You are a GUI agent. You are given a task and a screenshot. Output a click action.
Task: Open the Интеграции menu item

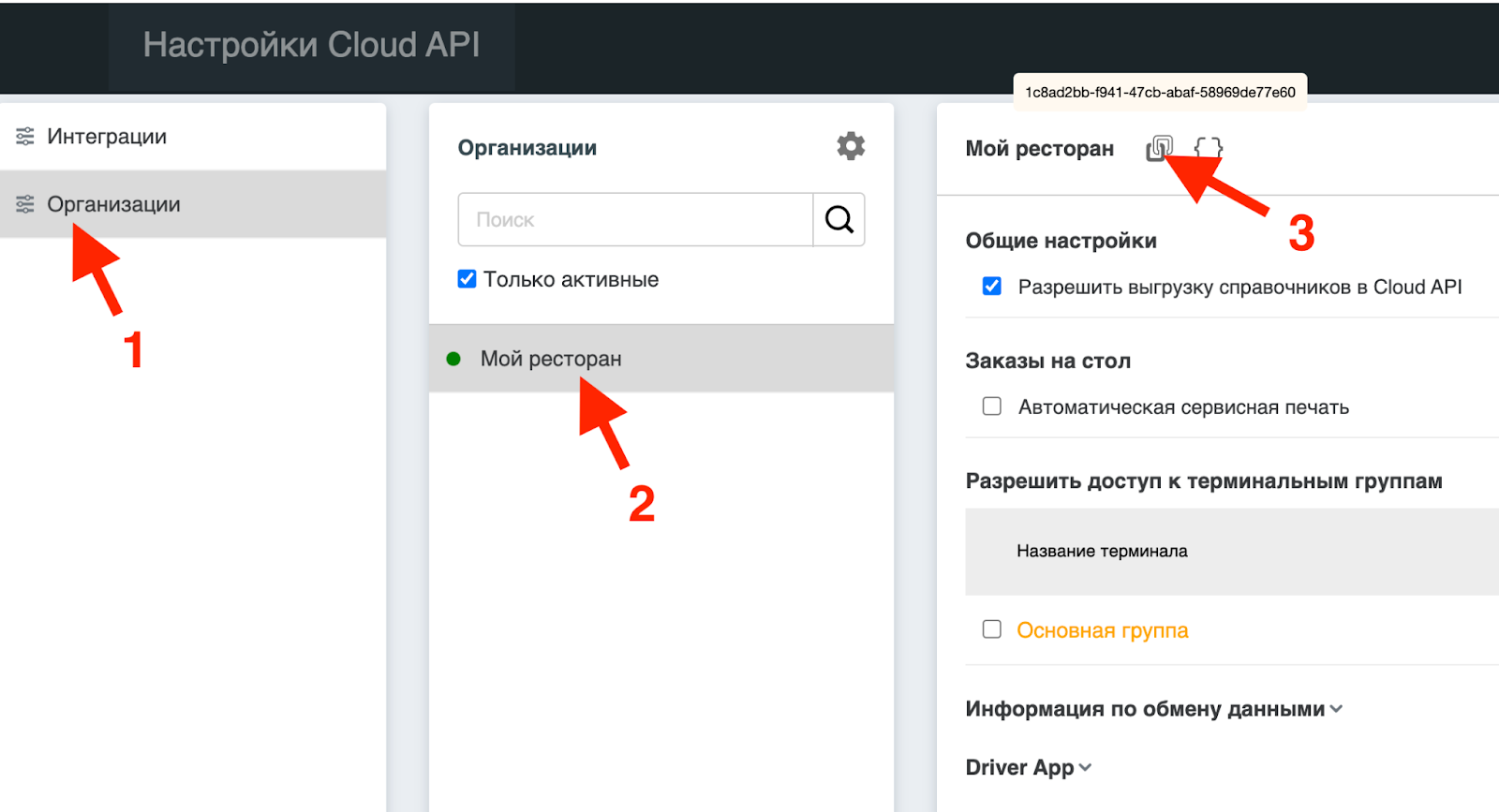(193, 137)
